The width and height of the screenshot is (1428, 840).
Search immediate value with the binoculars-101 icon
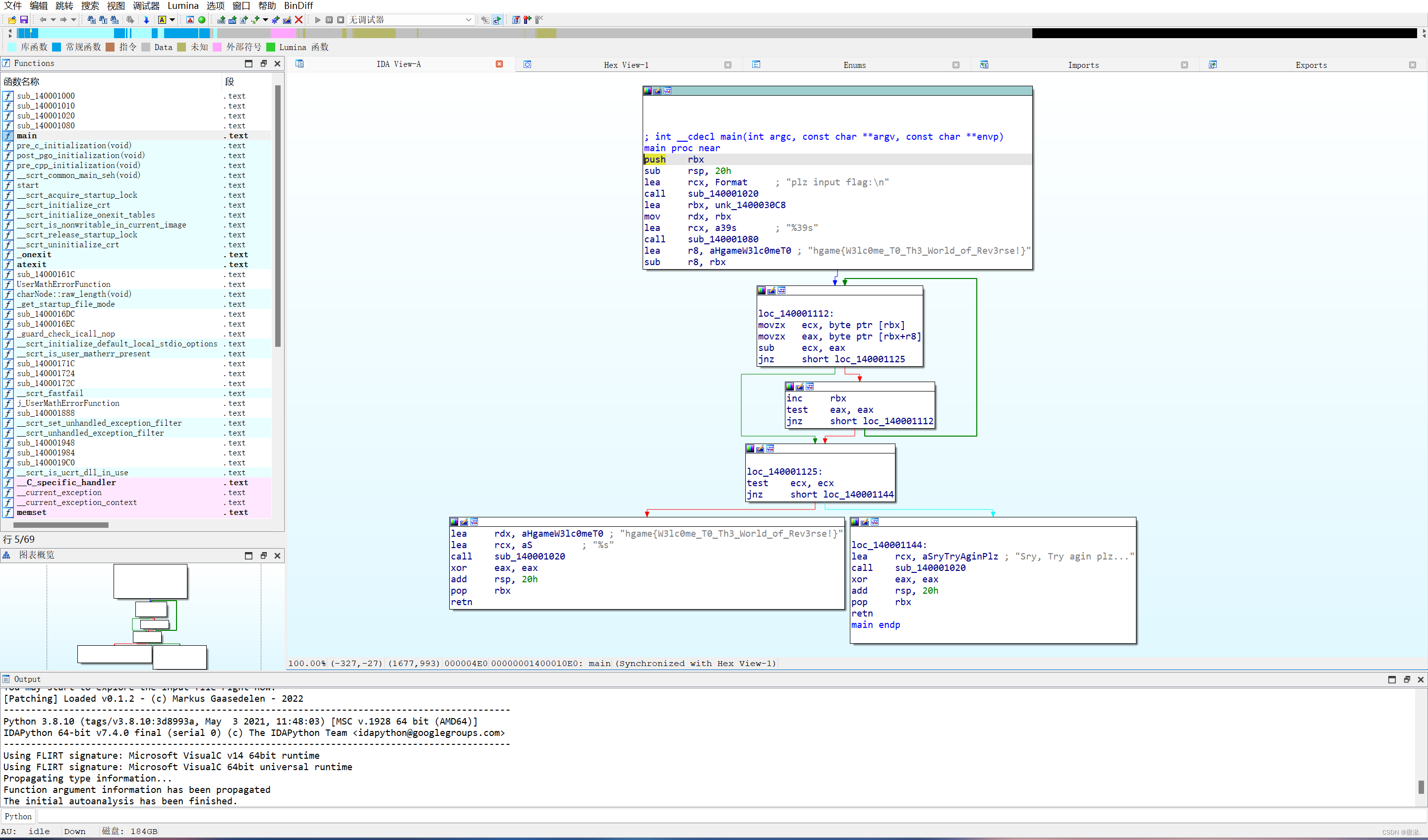115,20
